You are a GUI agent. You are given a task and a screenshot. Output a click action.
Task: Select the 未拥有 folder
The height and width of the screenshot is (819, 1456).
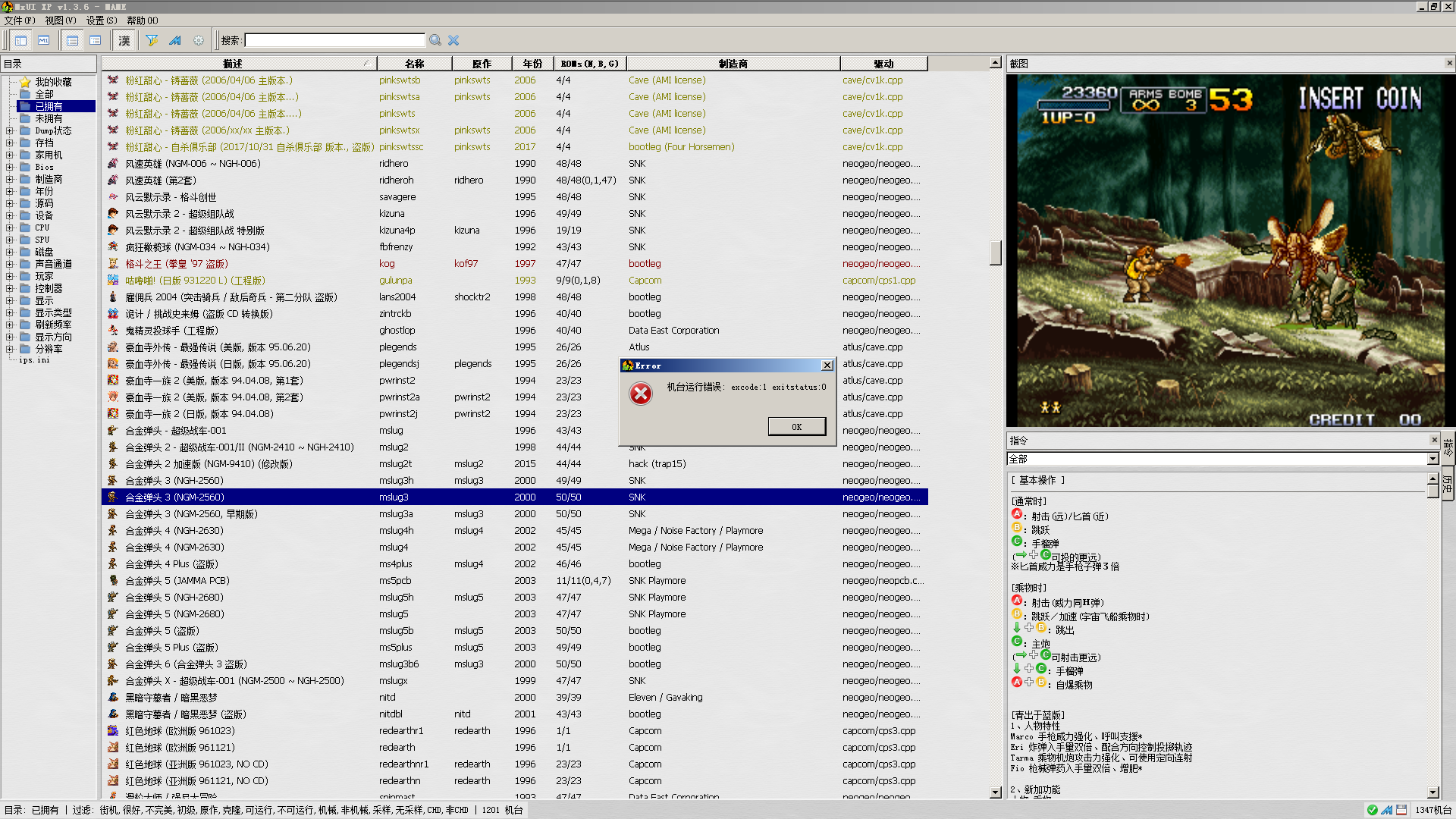tap(49, 118)
